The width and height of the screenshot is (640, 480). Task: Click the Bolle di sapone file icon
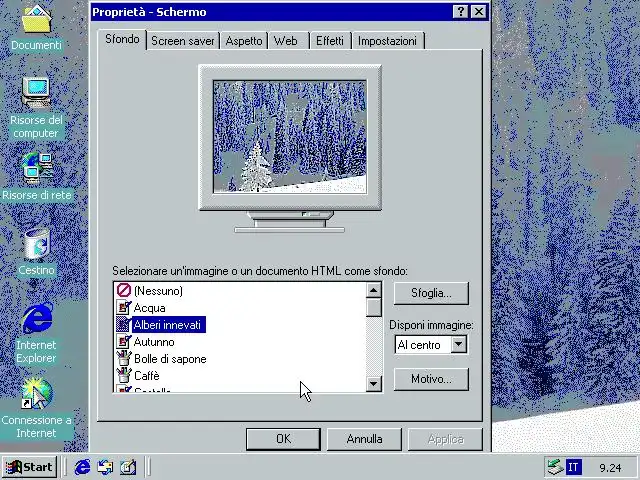click(123, 359)
